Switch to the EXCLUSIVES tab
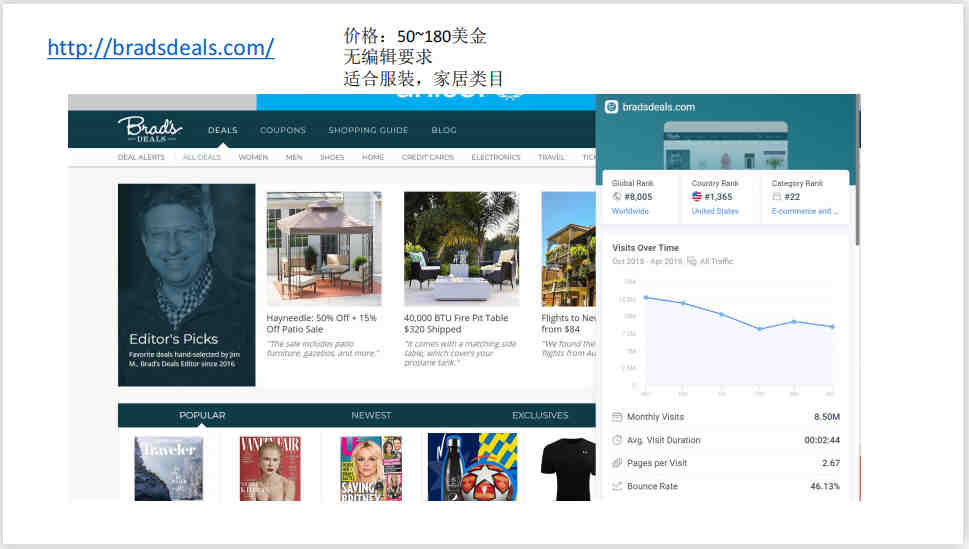Screen dimensions: 969x549 (x=540, y=415)
